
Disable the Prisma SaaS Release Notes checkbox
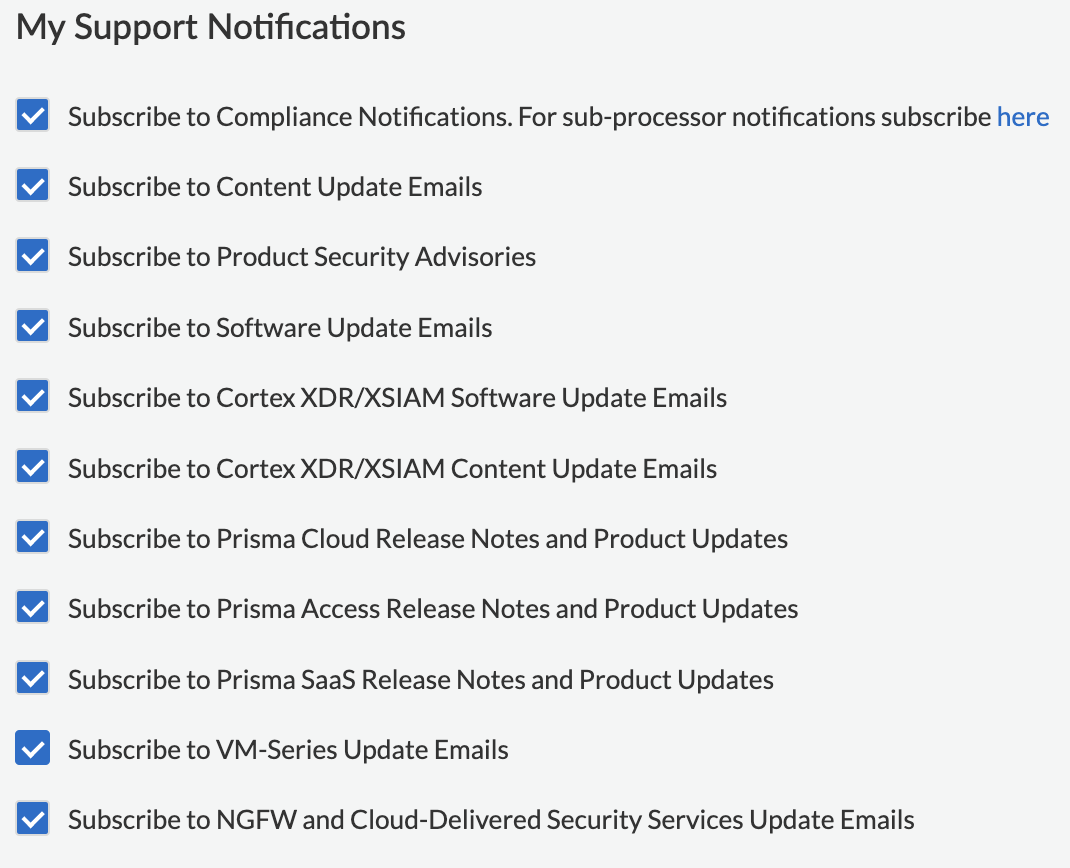tap(33, 679)
